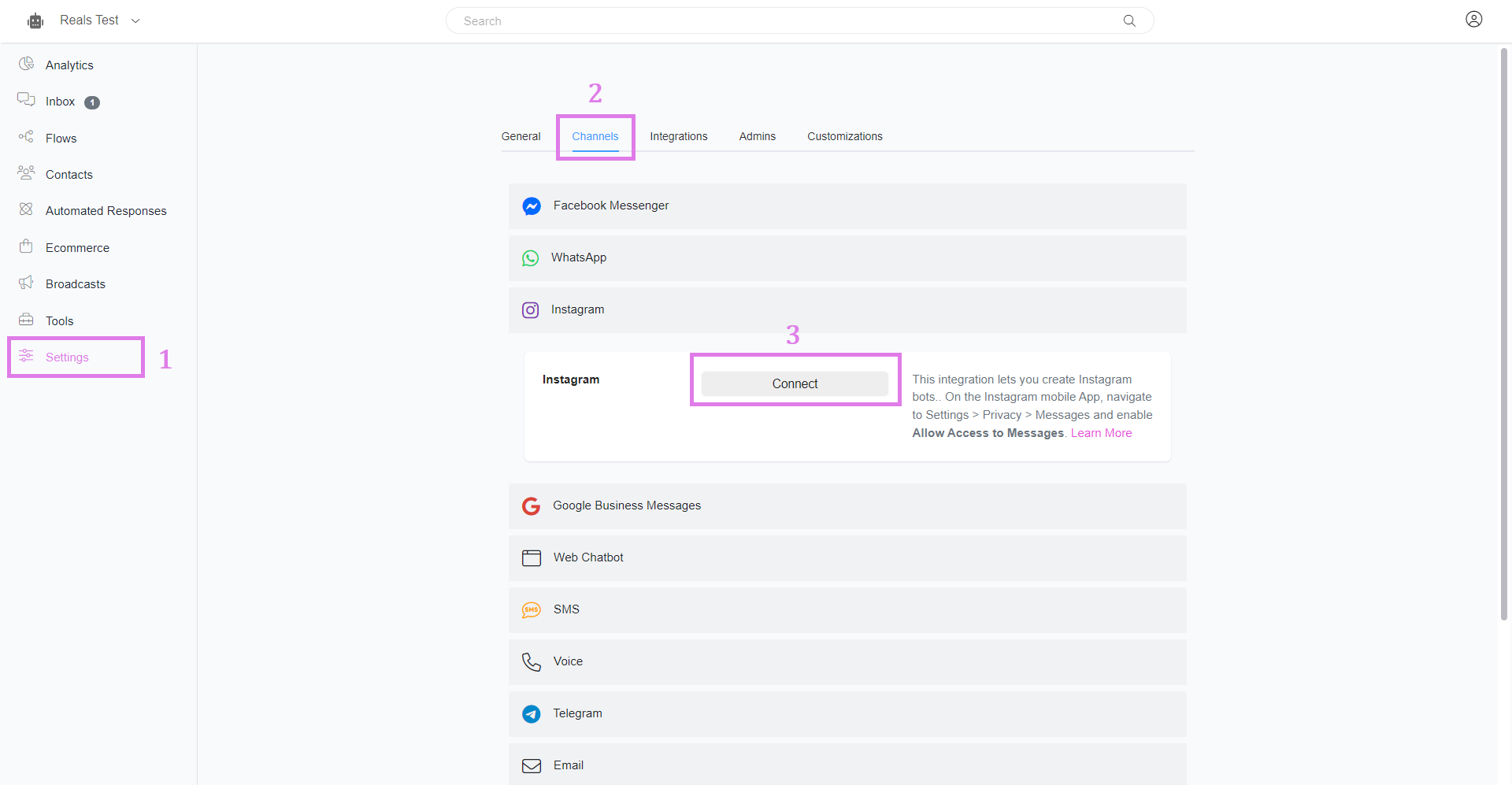Viewport: 1512px width, 785px height.
Task: Click the WhatsApp logo icon
Action: point(531,258)
